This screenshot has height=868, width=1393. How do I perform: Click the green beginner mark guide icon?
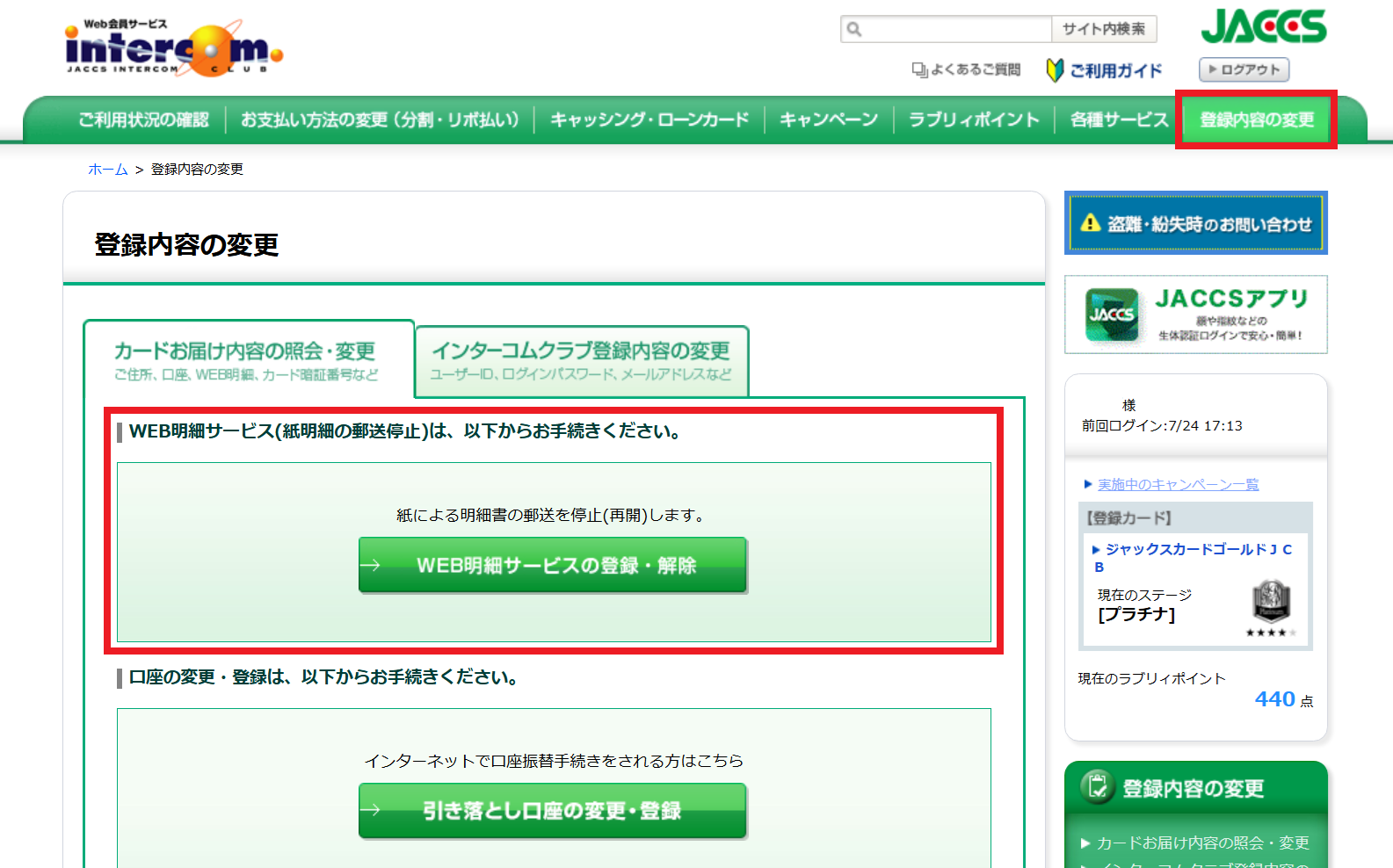pos(1055,69)
